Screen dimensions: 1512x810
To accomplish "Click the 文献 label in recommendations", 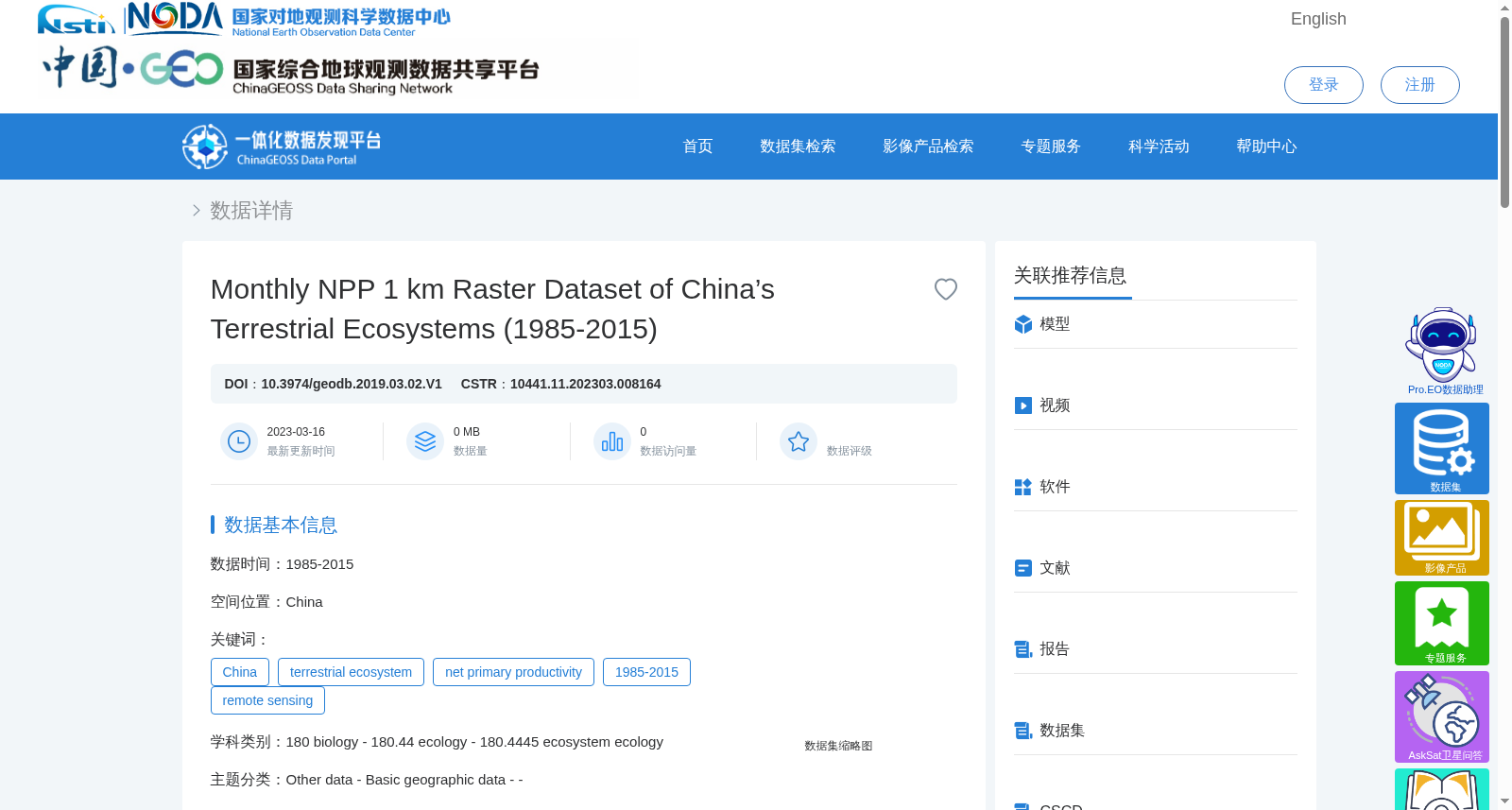I will 1055,568.
